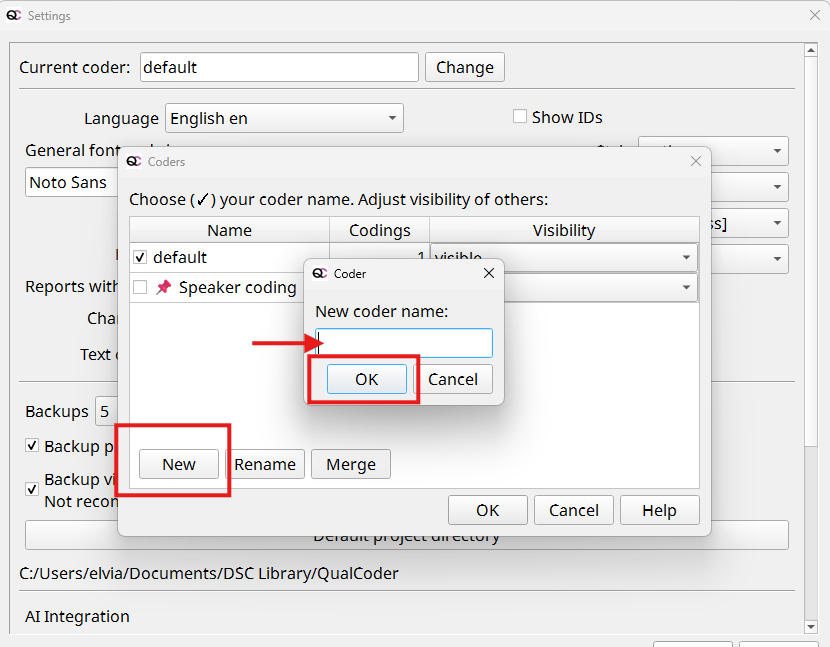Click the New button in Coders
The image size is (830, 647).
tap(179, 464)
